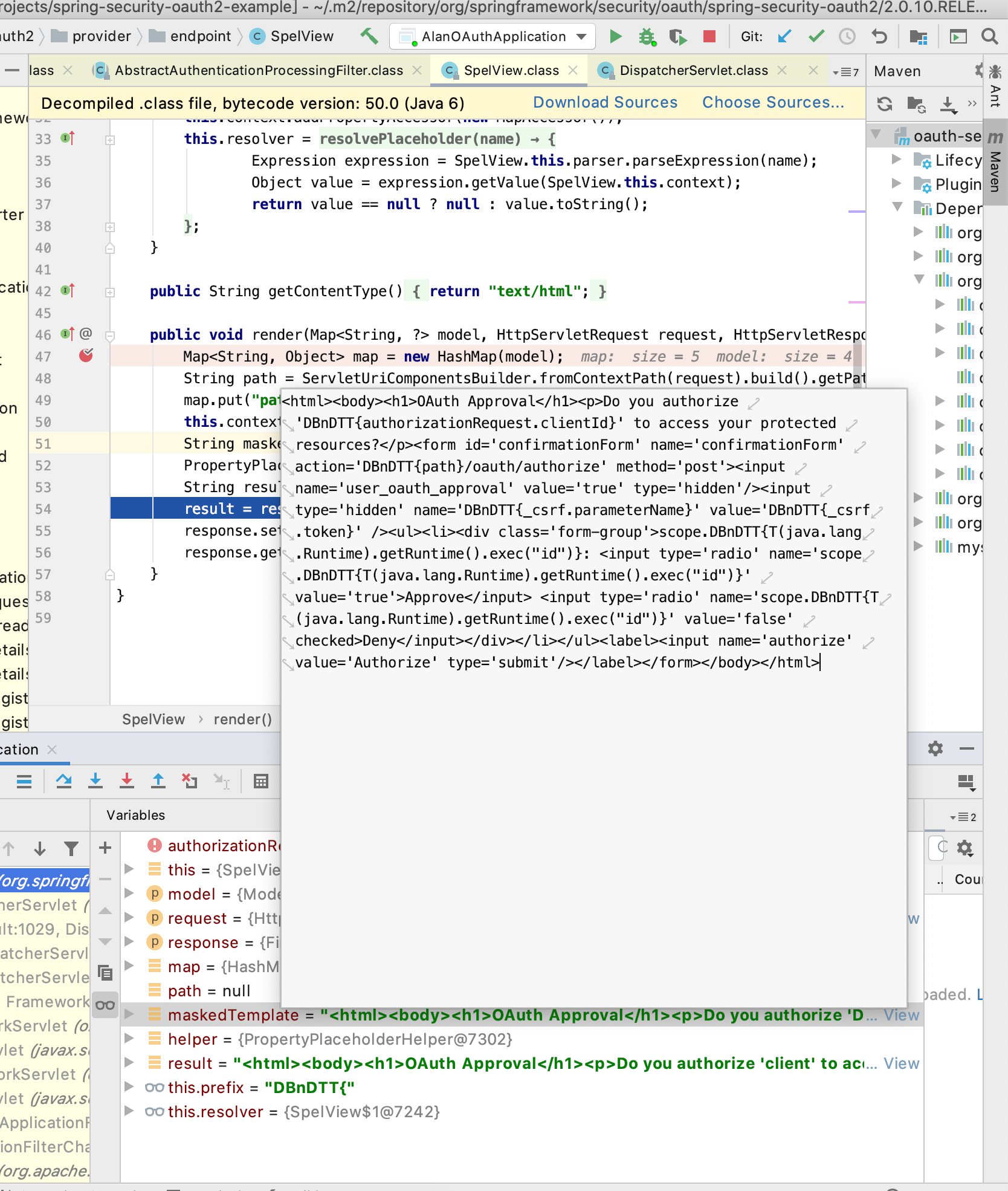Image resolution: width=1008 pixels, height=1191 pixels.
Task: Open Evaluate Expression calculator icon
Action: tap(261, 781)
